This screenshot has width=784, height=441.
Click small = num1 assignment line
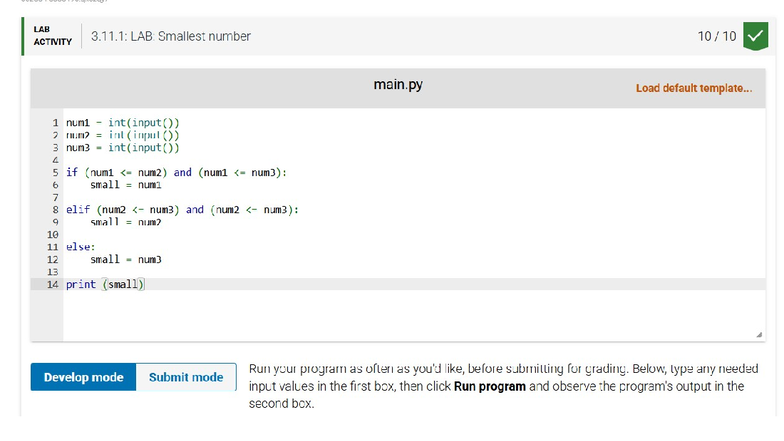click(126, 185)
